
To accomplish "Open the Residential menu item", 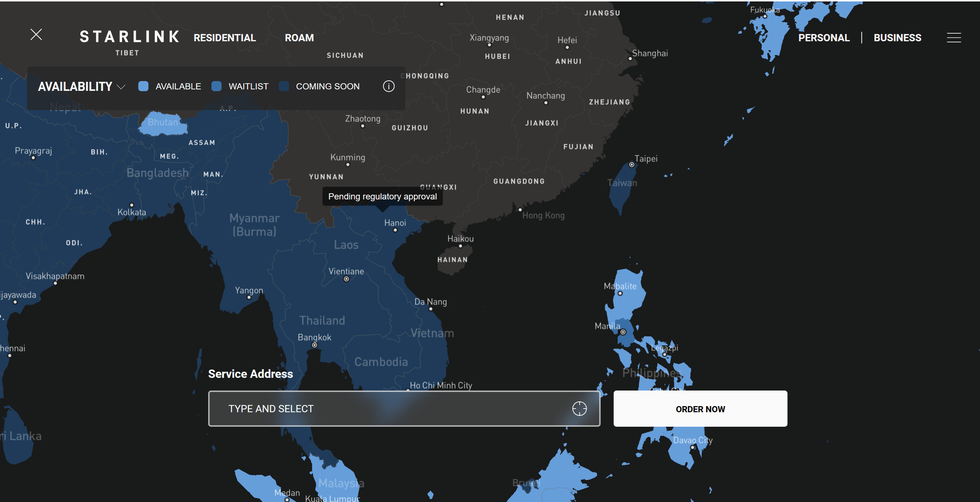I will point(224,38).
